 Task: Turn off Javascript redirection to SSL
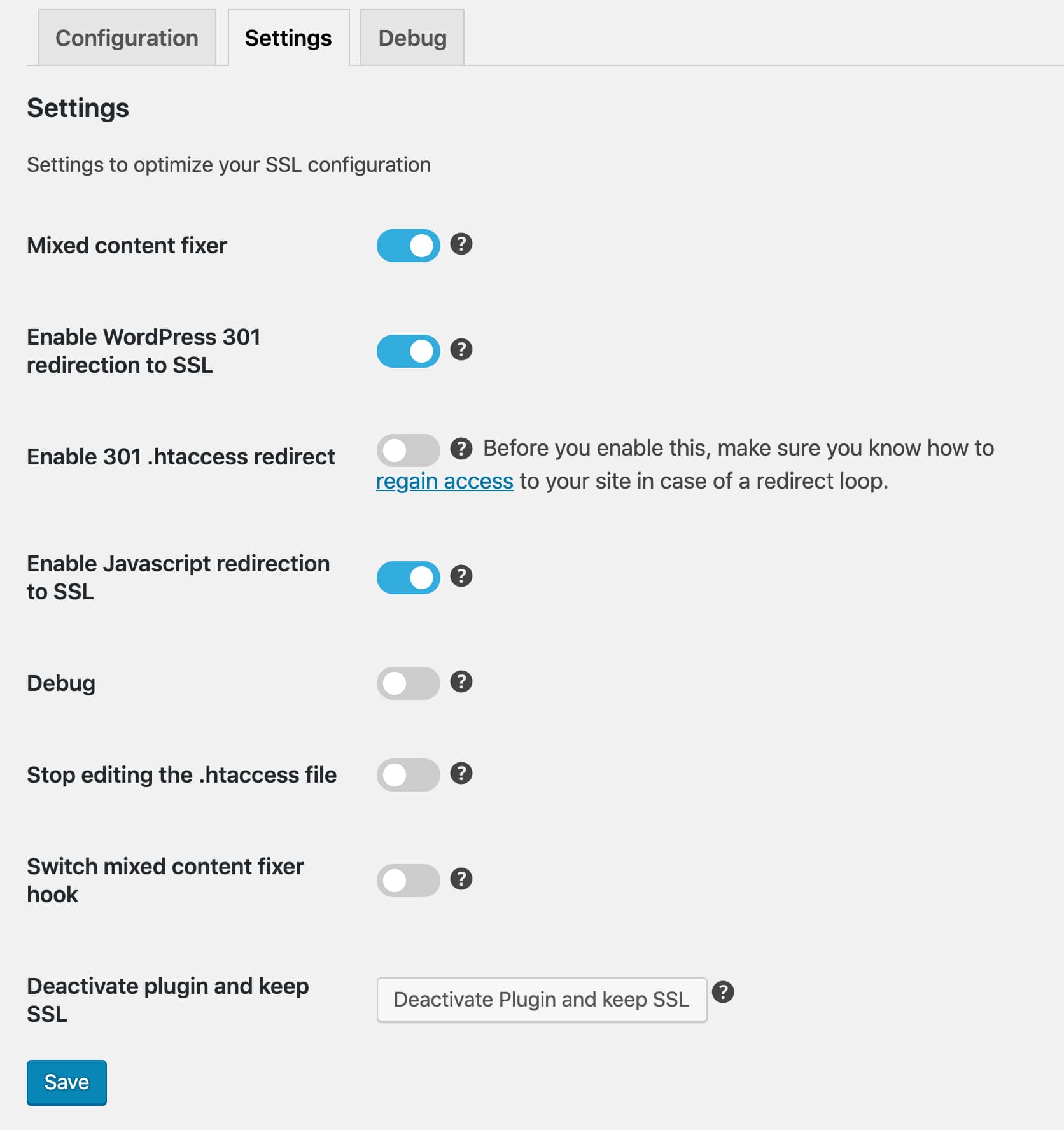(x=409, y=576)
